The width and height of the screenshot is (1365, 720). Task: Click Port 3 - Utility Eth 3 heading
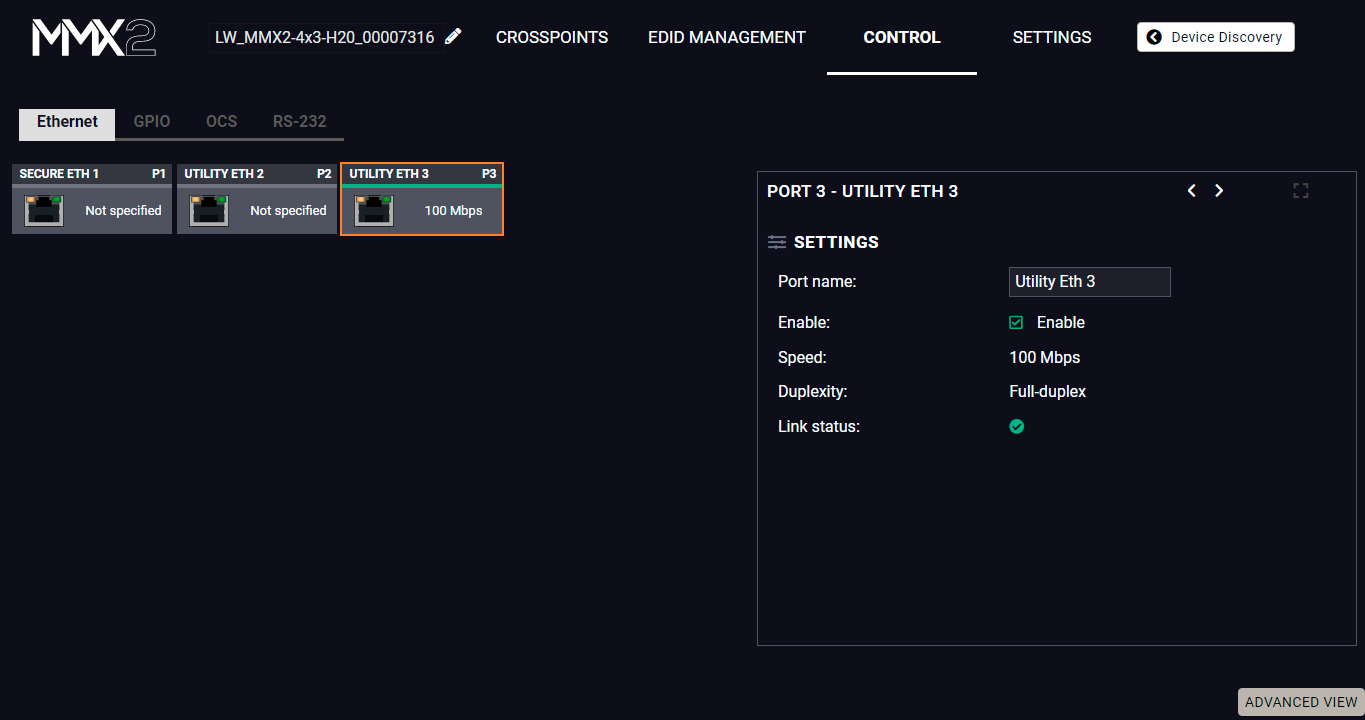pyautogui.click(x=863, y=191)
